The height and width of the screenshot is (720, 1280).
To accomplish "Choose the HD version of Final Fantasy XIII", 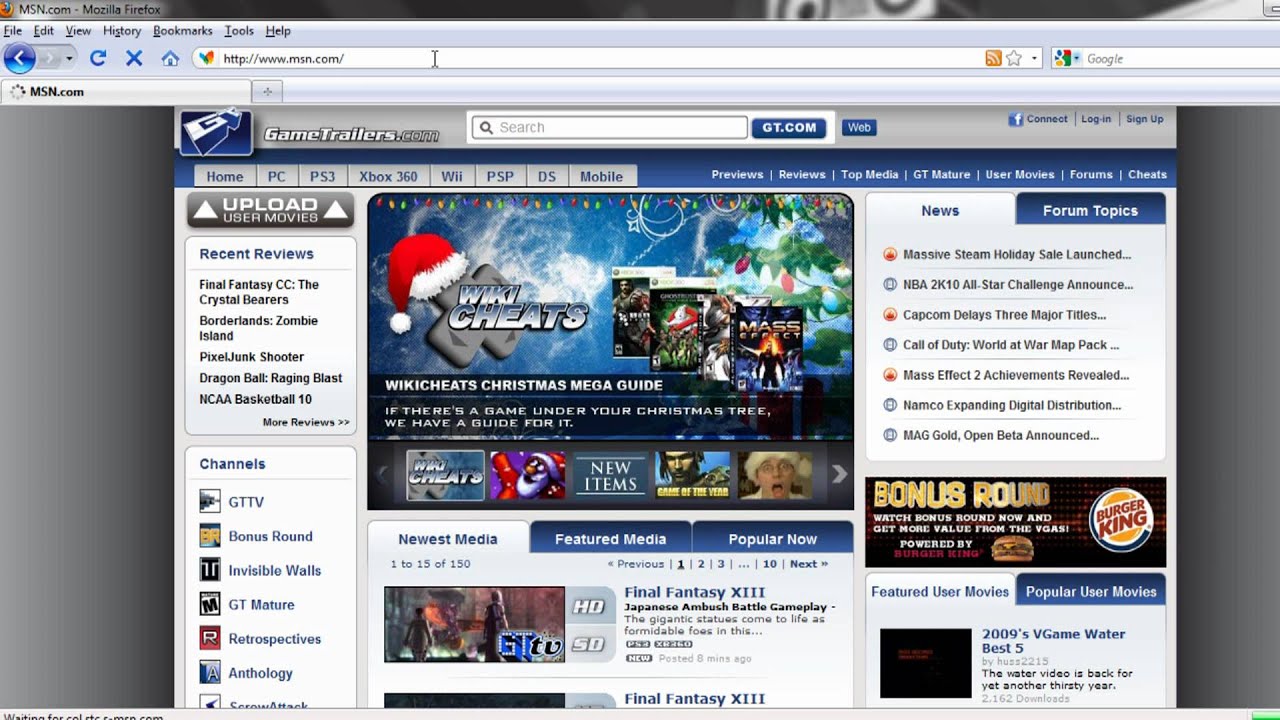I will (589, 606).
